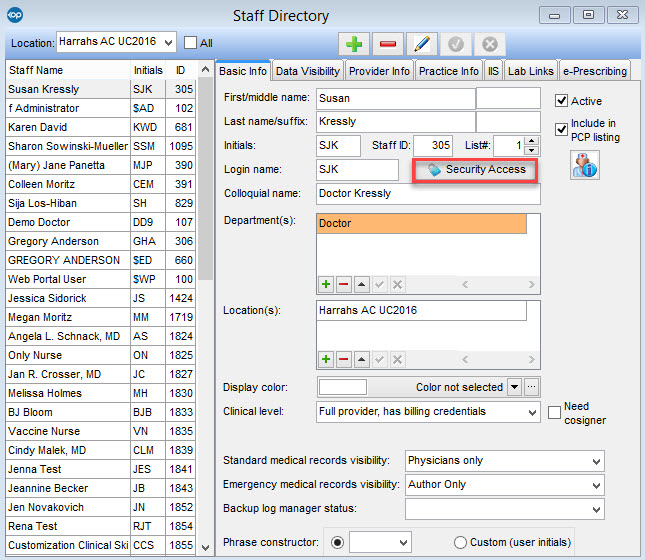Screen dimensions: 645x560
Task: Open the Phrase constructor dropdown
Action: pyautogui.click(x=404, y=543)
